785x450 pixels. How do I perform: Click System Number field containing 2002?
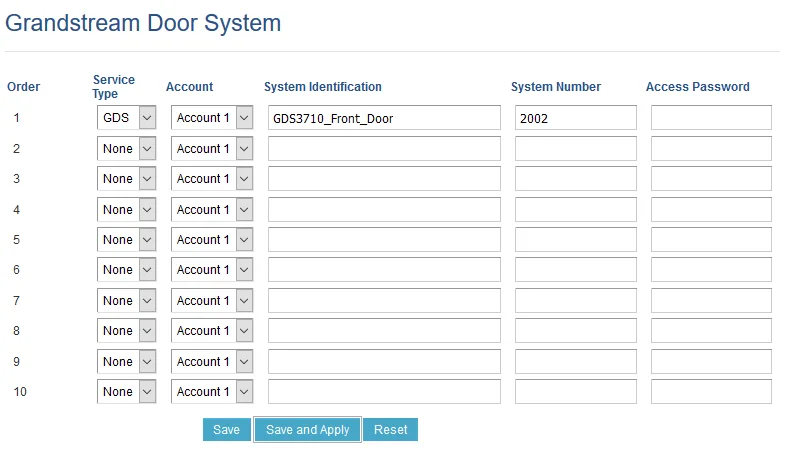tap(575, 118)
